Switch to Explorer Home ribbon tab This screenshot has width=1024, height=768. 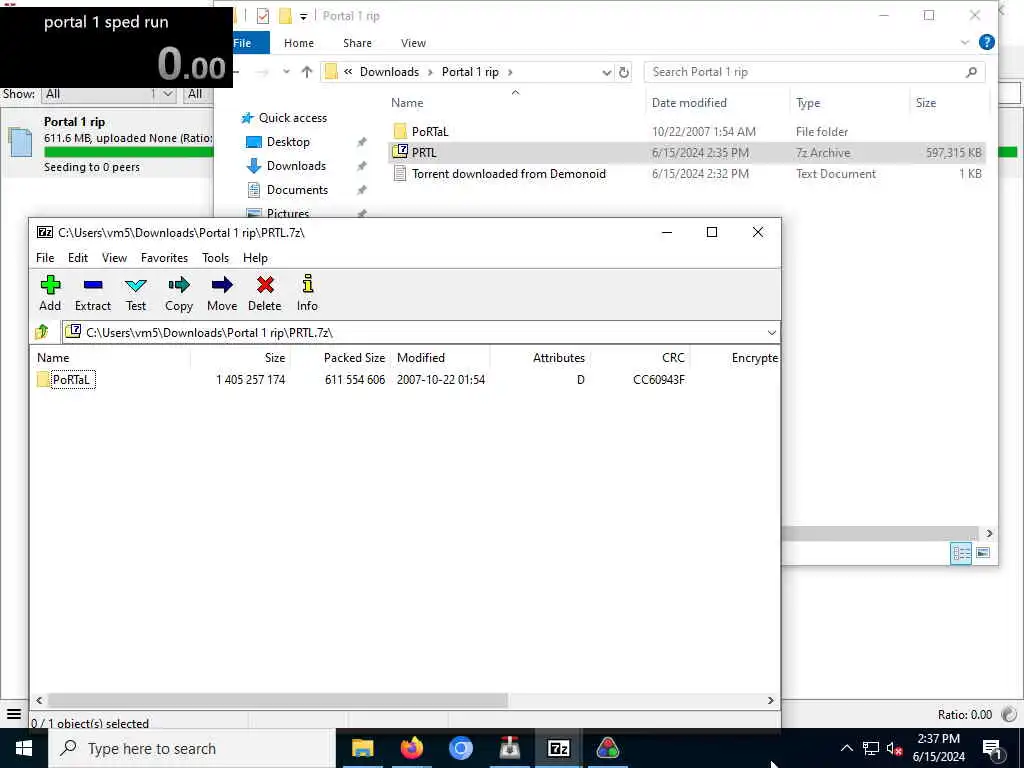point(299,43)
